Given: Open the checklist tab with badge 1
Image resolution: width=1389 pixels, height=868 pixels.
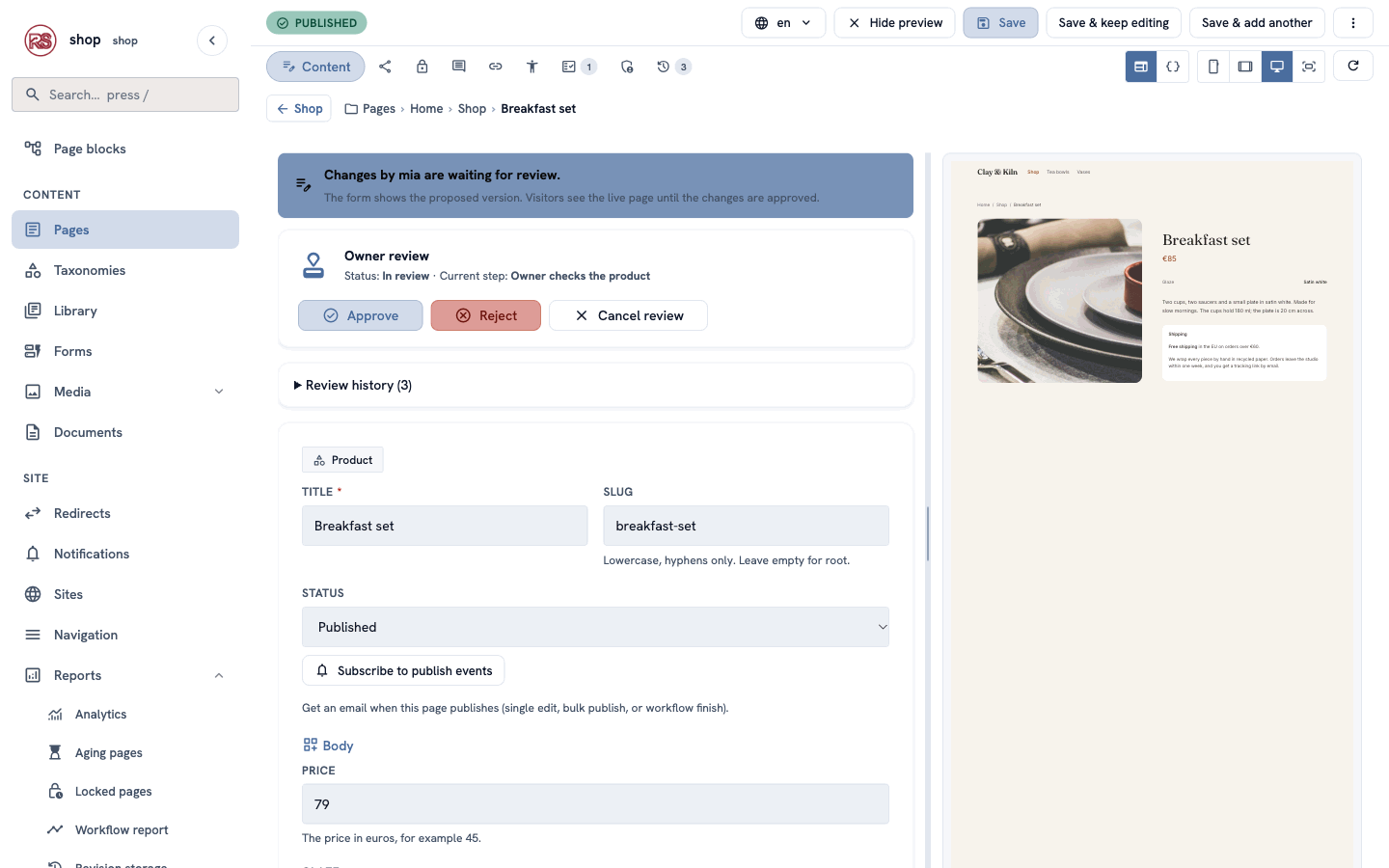Looking at the screenshot, I should [579, 67].
